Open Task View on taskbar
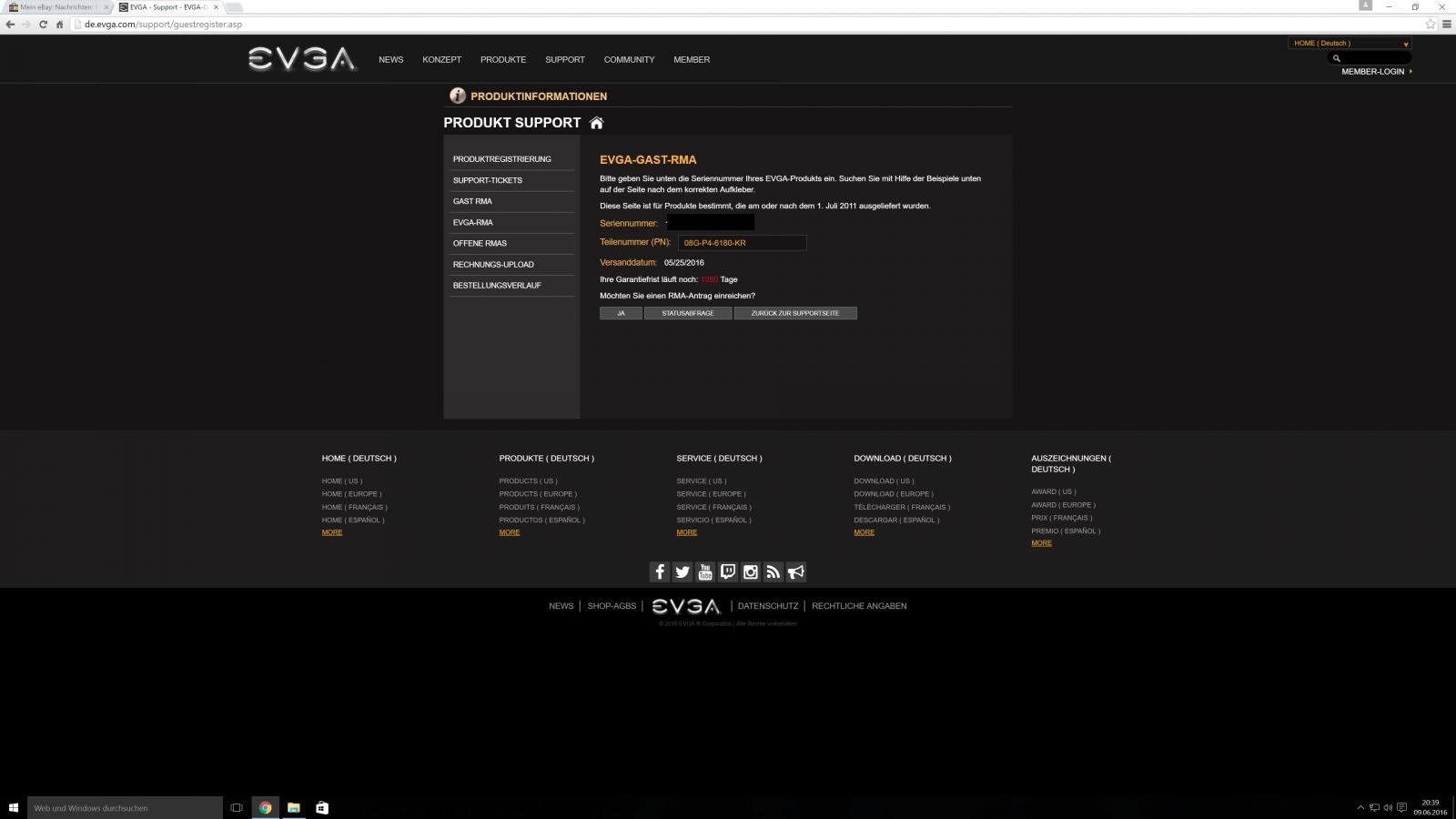This screenshot has height=819, width=1456. coord(237,807)
